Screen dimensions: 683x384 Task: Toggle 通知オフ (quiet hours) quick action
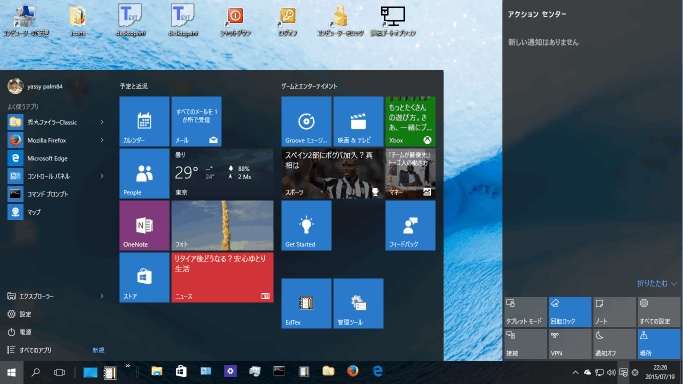tap(615, 344)
